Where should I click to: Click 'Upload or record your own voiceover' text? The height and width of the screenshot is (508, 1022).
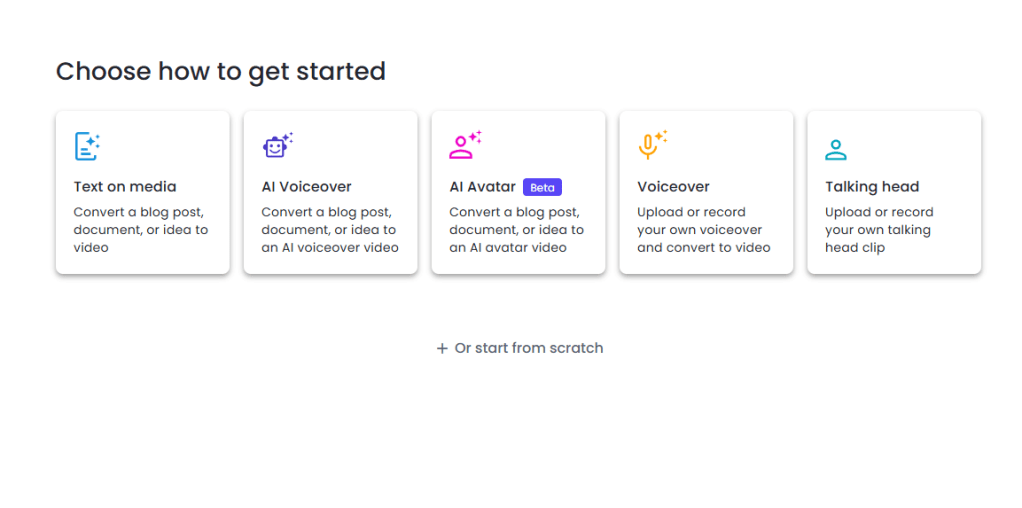coord(699,221)
